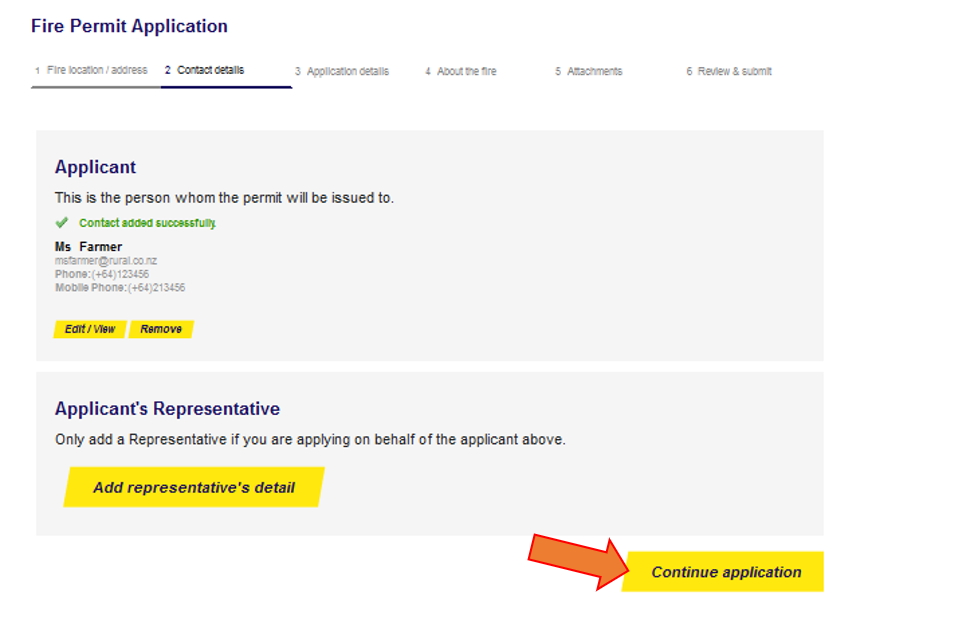Go to Fire location / address step

(91, 70)
